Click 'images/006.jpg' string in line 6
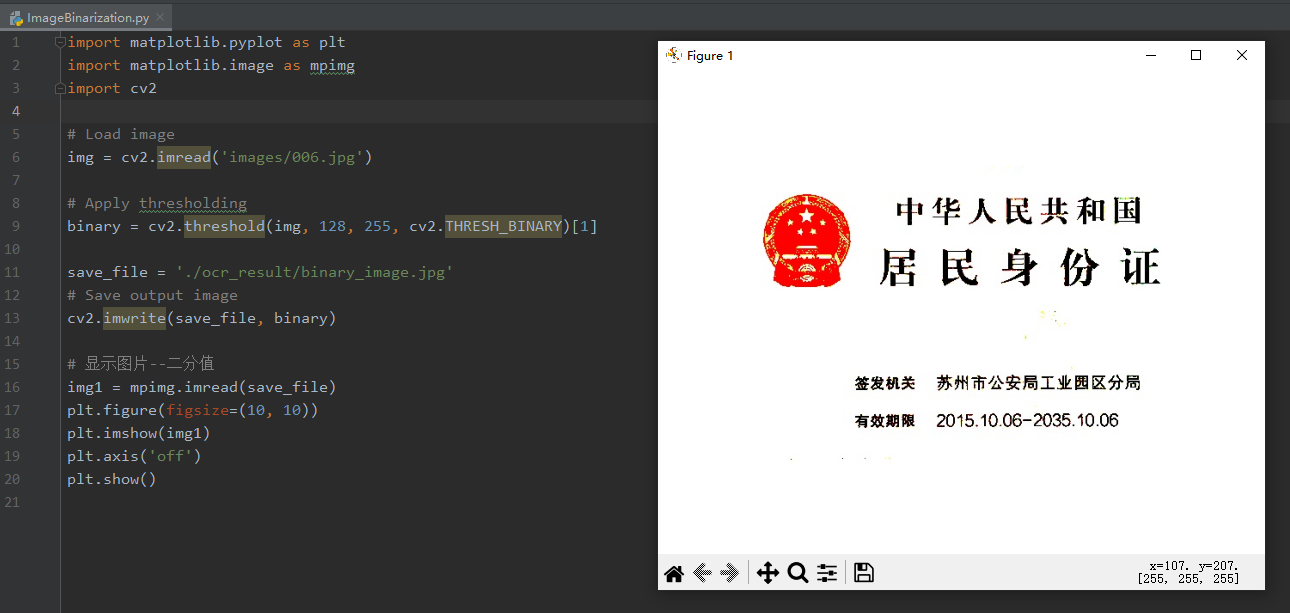1290x613 pixels. [292, 157]
